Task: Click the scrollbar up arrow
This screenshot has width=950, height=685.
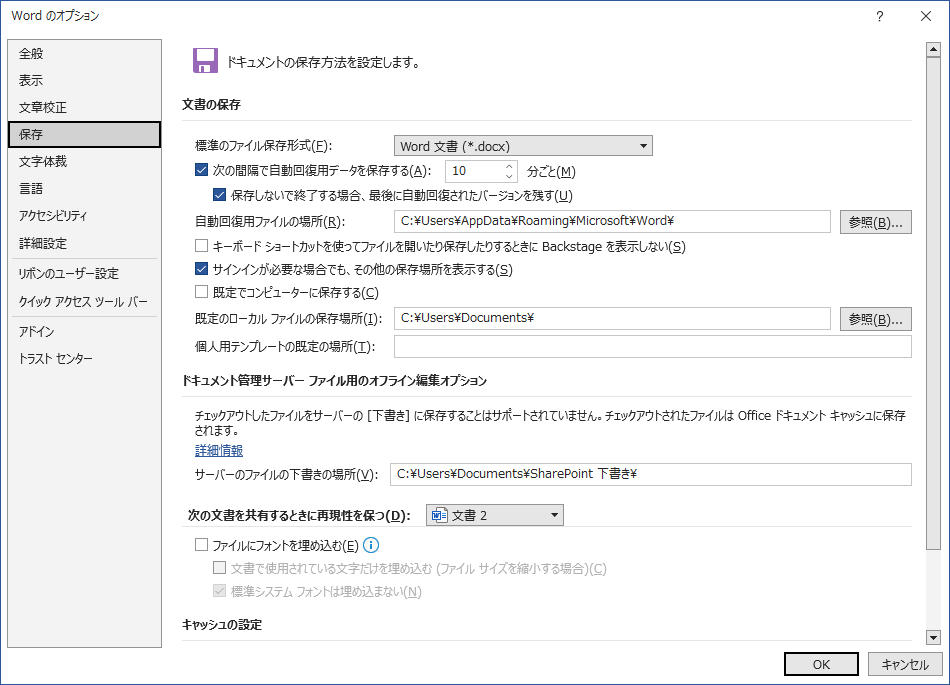Action: coord(933,50)
